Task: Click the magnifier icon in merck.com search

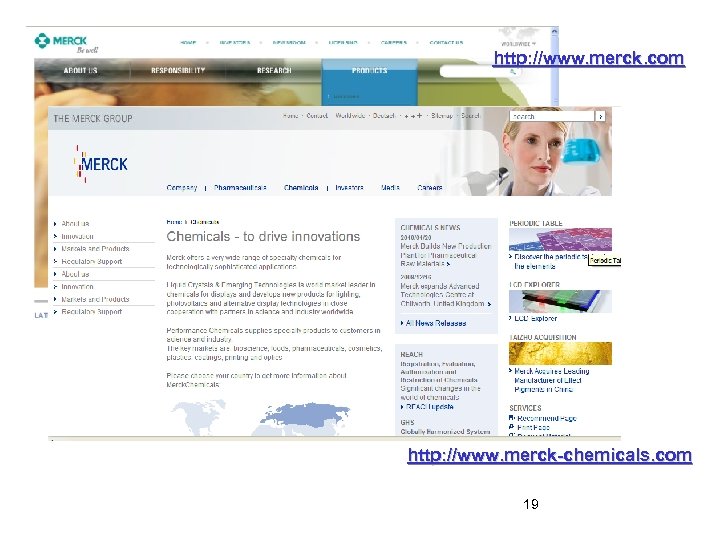Action: point(513,72)
